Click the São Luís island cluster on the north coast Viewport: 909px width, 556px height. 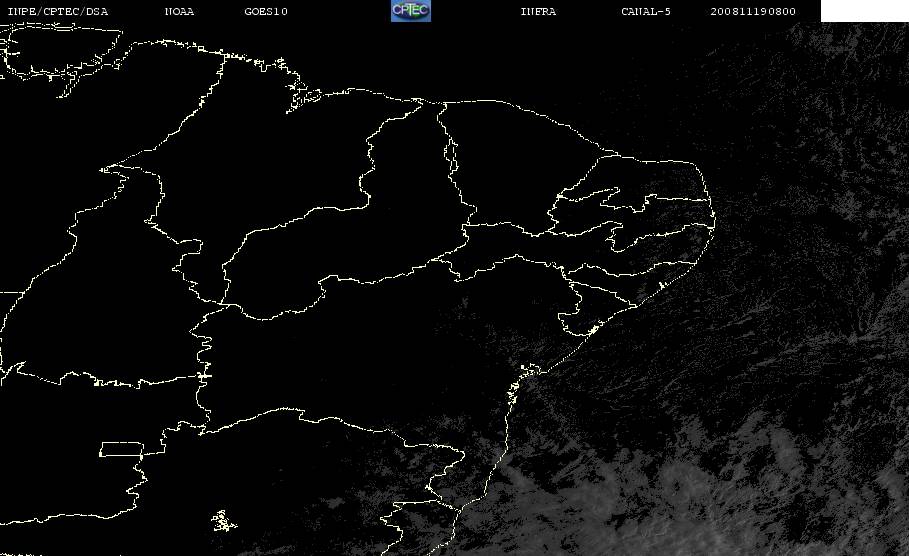[x=303, y=96]
